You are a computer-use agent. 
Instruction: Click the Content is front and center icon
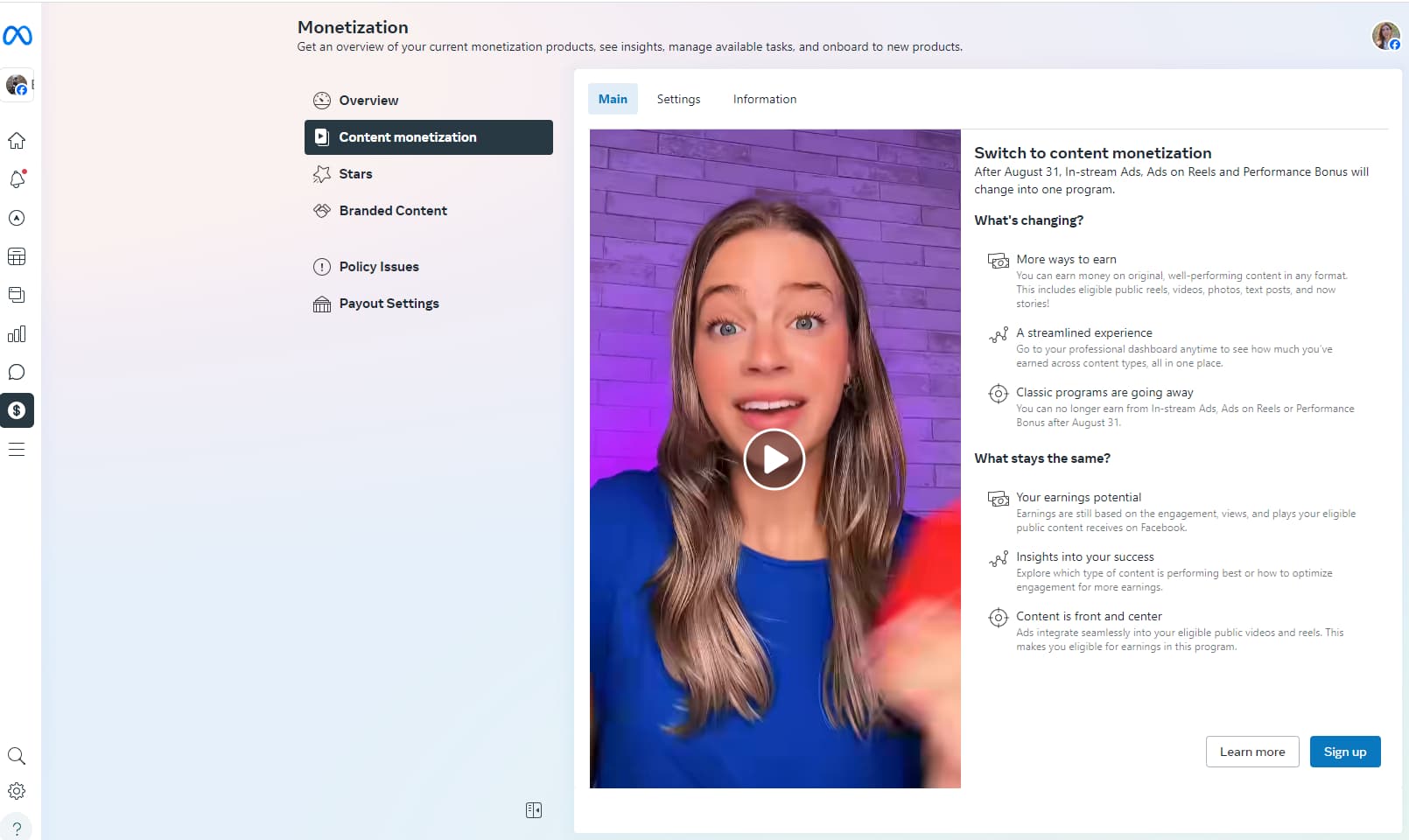point(999,618)
